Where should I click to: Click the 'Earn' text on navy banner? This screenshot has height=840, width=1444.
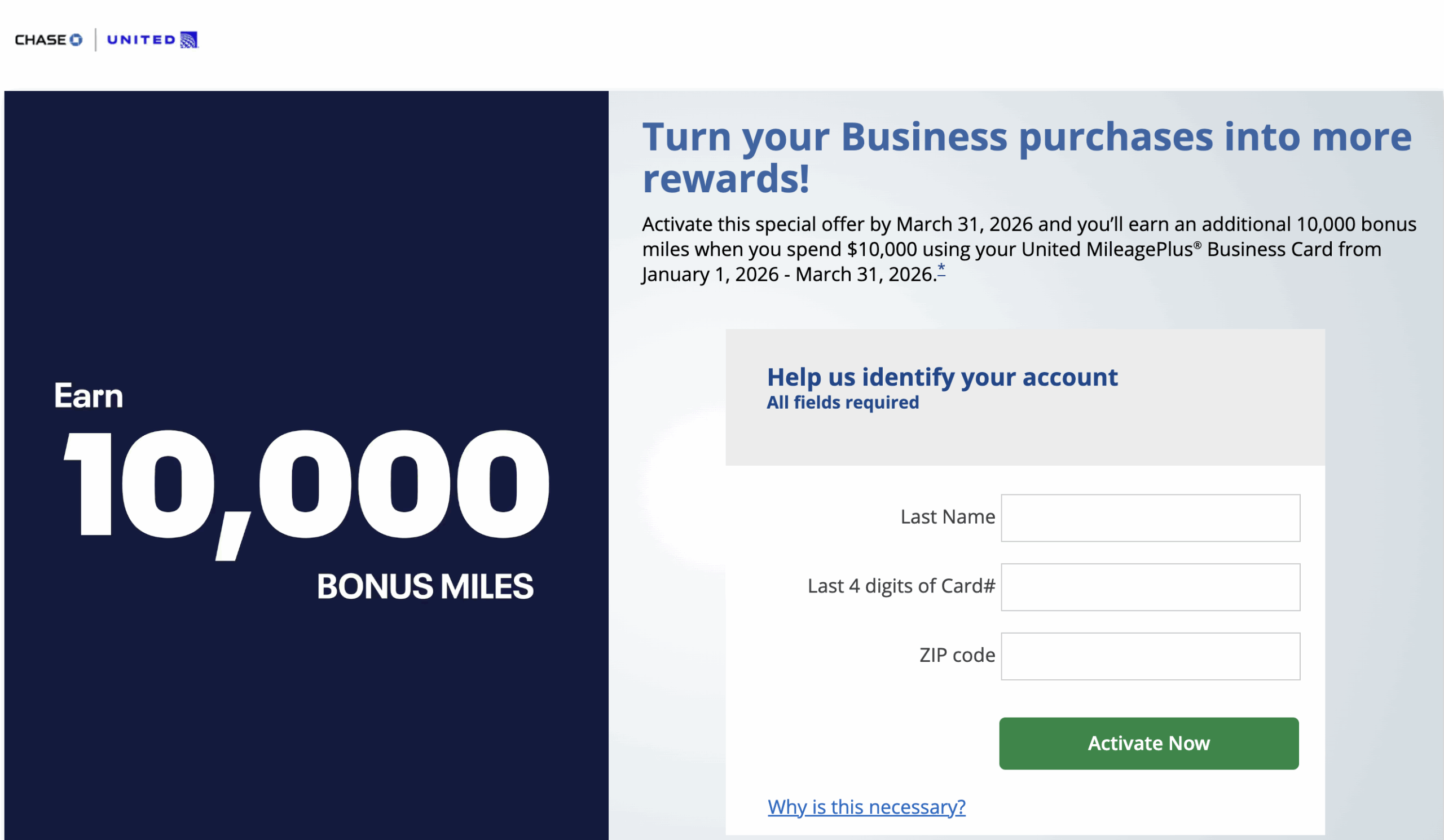[89, 396]
